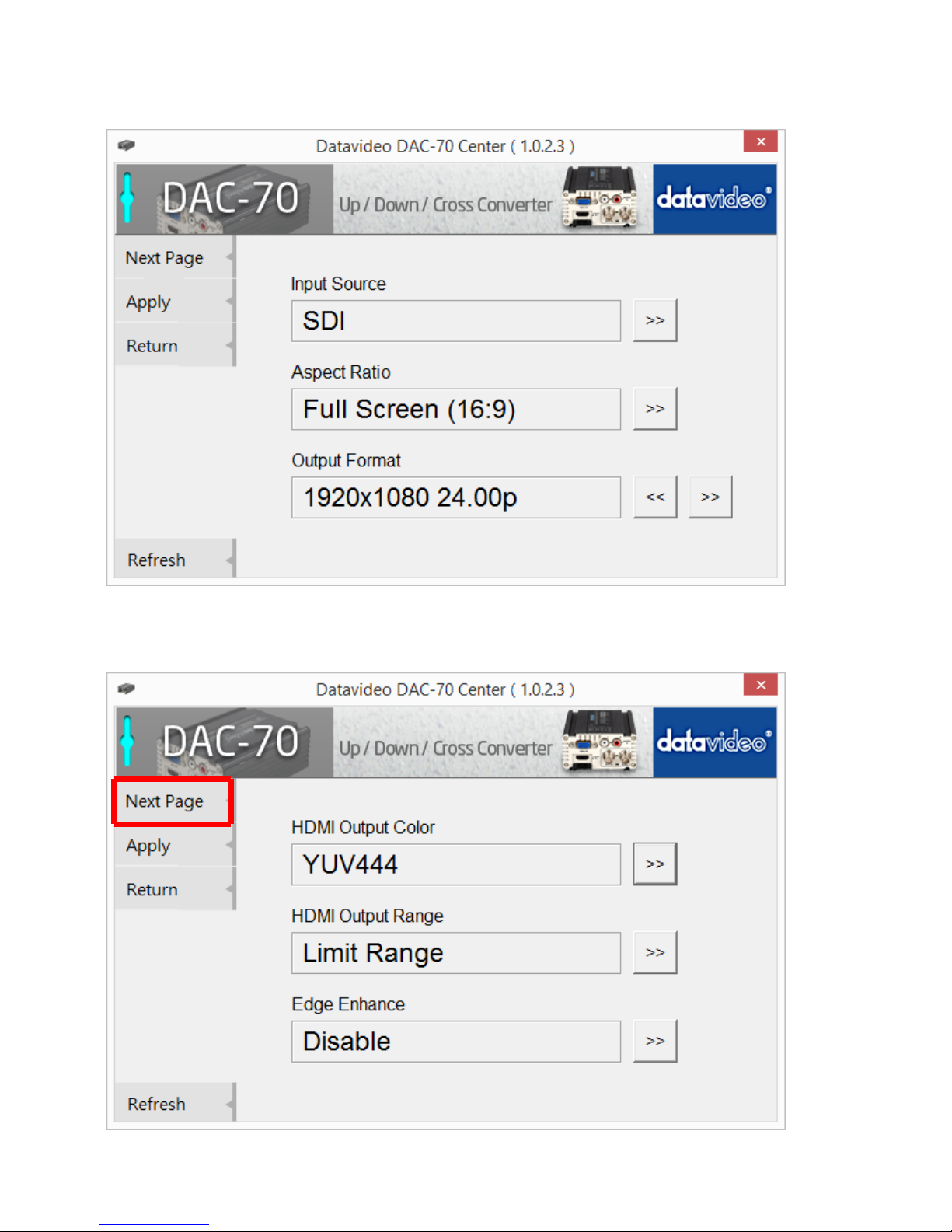
Task: Step Output Format forward with >> button
Action: (x=710, y=497)
